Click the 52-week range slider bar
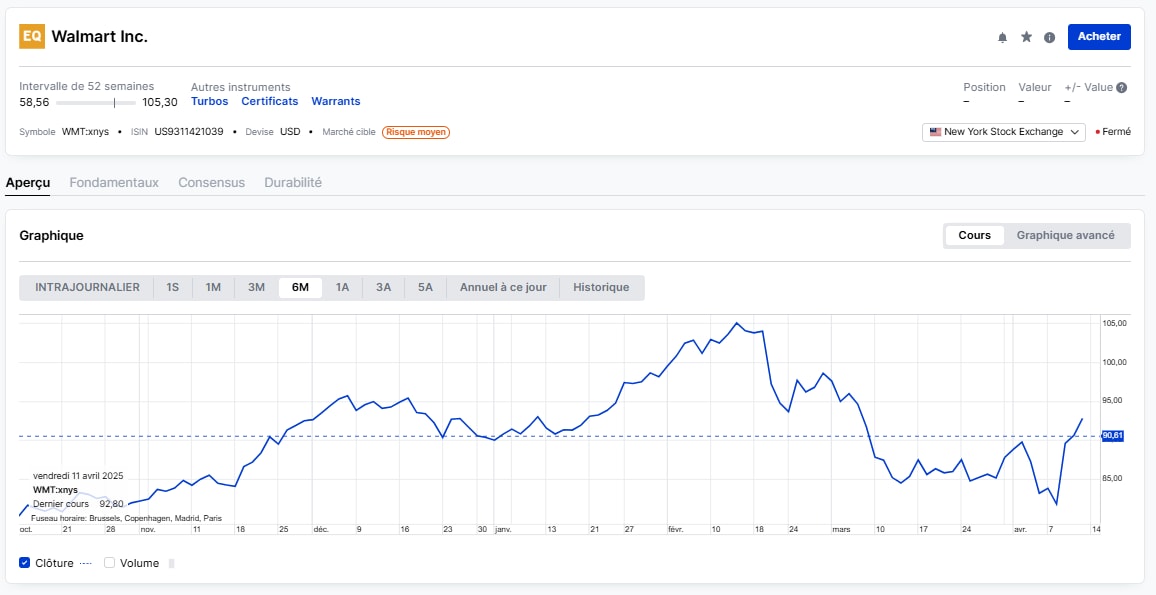 click(x=96, y=102)
